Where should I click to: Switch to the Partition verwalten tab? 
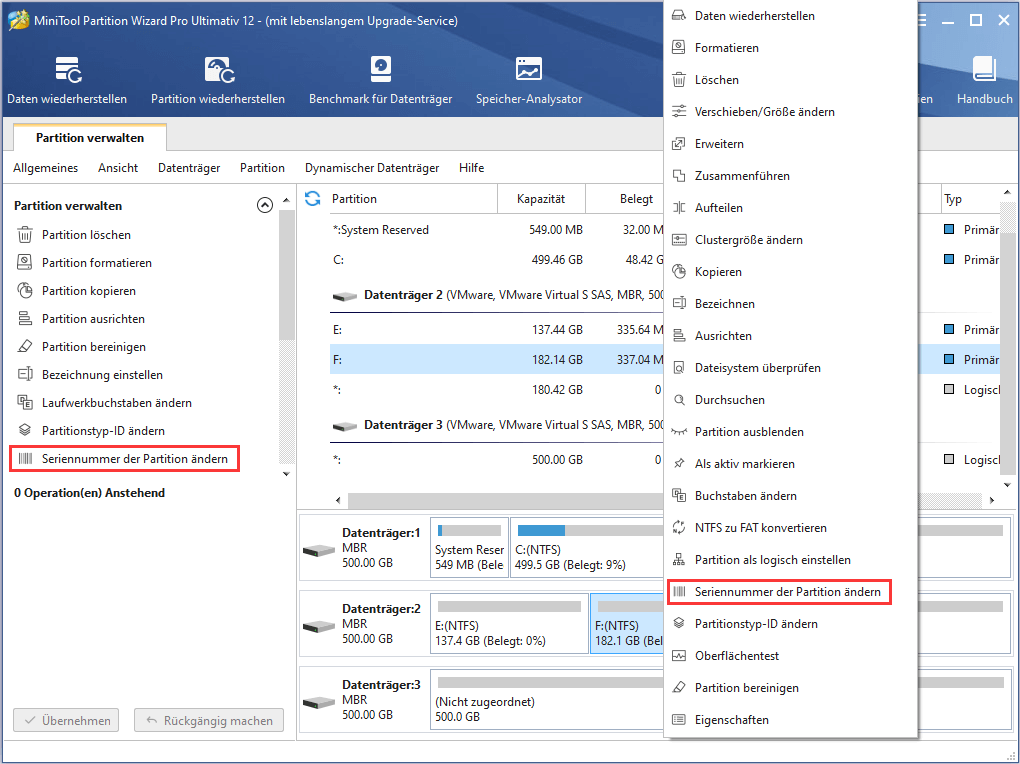(x=90, y=138)
